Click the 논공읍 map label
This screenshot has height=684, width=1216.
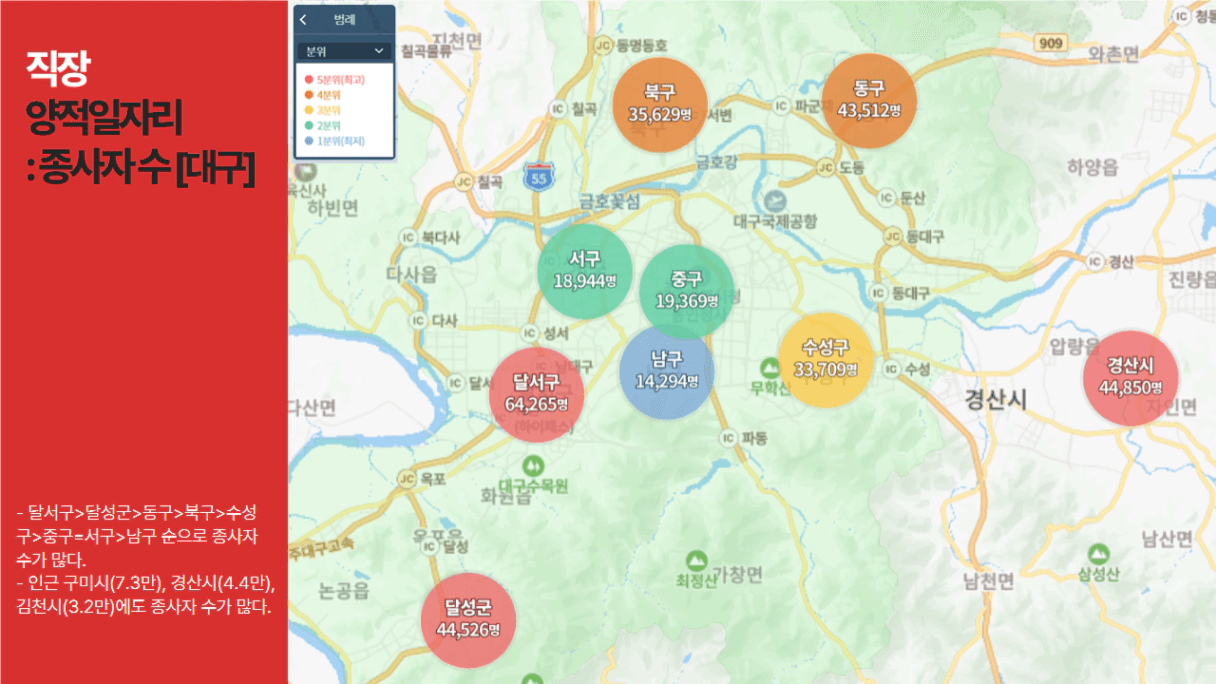(344, 590)
